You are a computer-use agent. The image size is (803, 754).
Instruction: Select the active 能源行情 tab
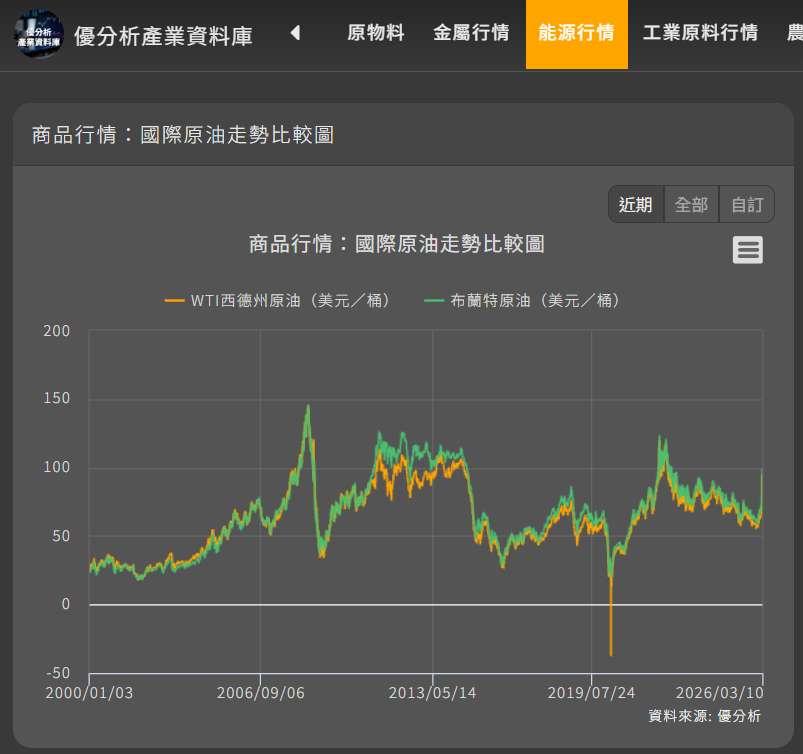tap(576, 33)
